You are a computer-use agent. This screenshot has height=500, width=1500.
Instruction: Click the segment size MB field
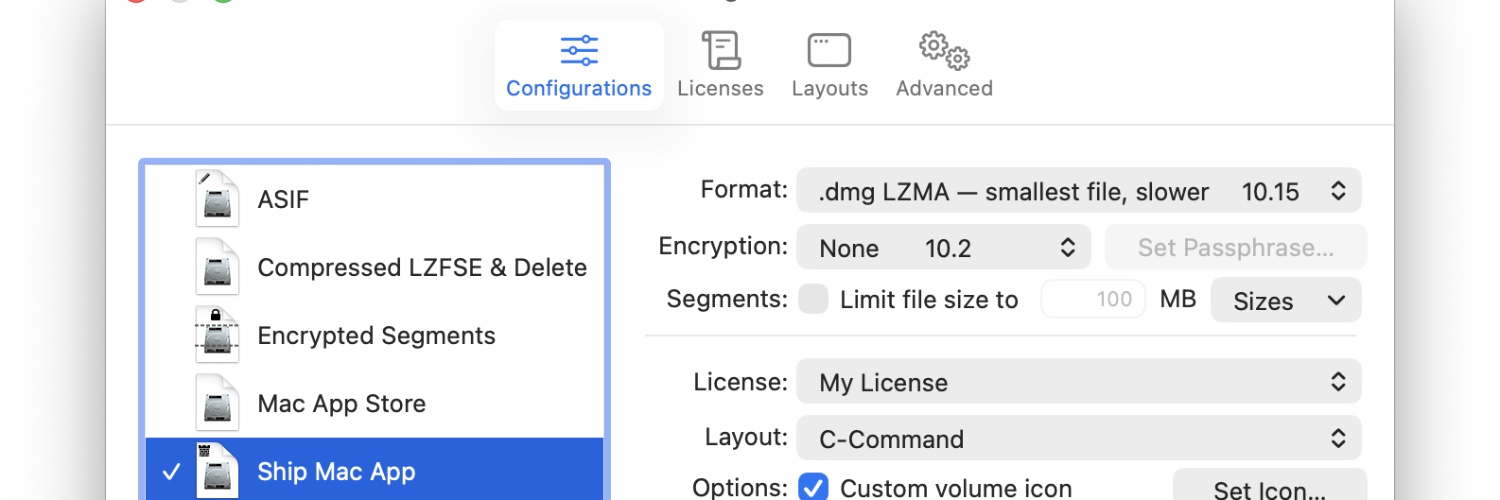[1093, 299]
